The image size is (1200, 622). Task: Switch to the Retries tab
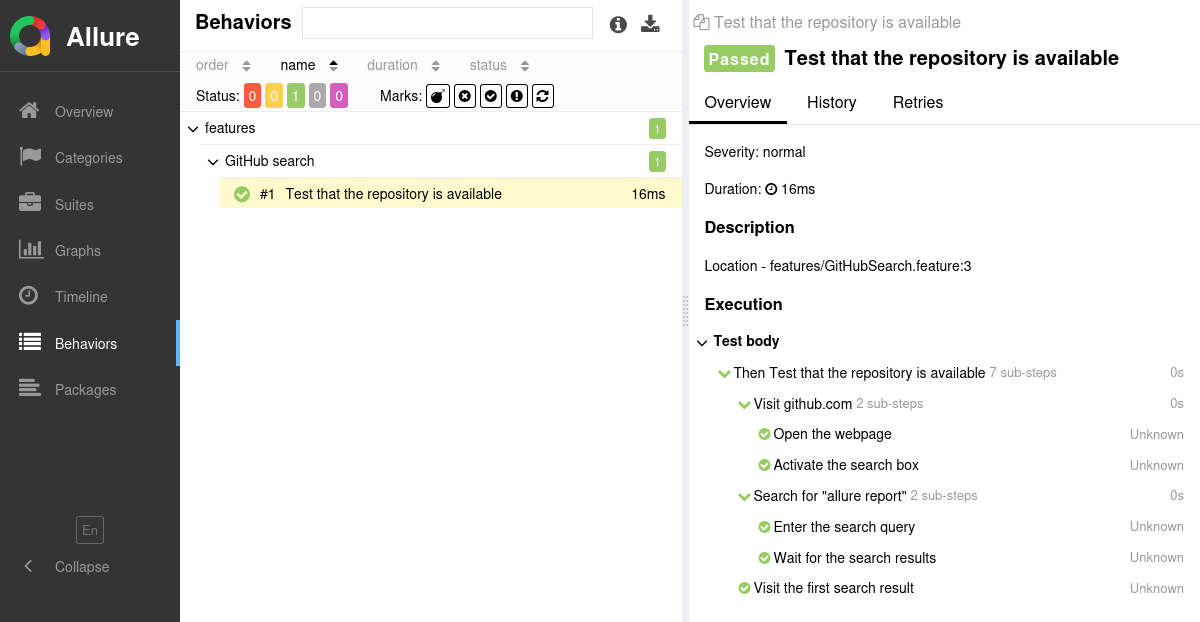[x=917, y=103]
